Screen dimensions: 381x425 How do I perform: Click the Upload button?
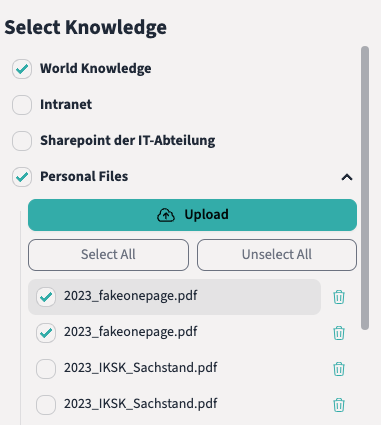pyautogui.click(x=192, y=215)
